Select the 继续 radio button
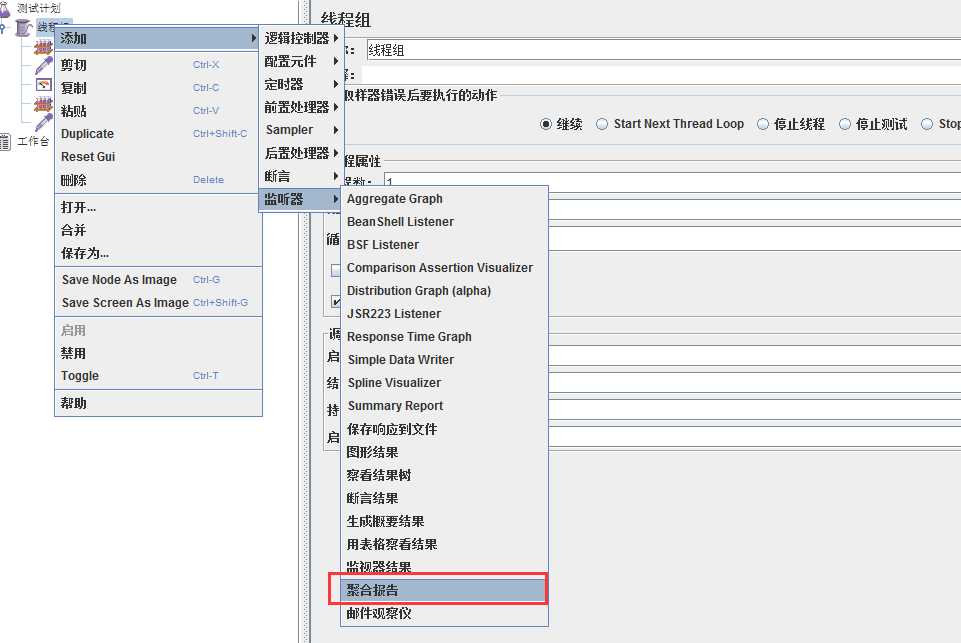This screenshot has width=961, height=643. coord(545,124)
